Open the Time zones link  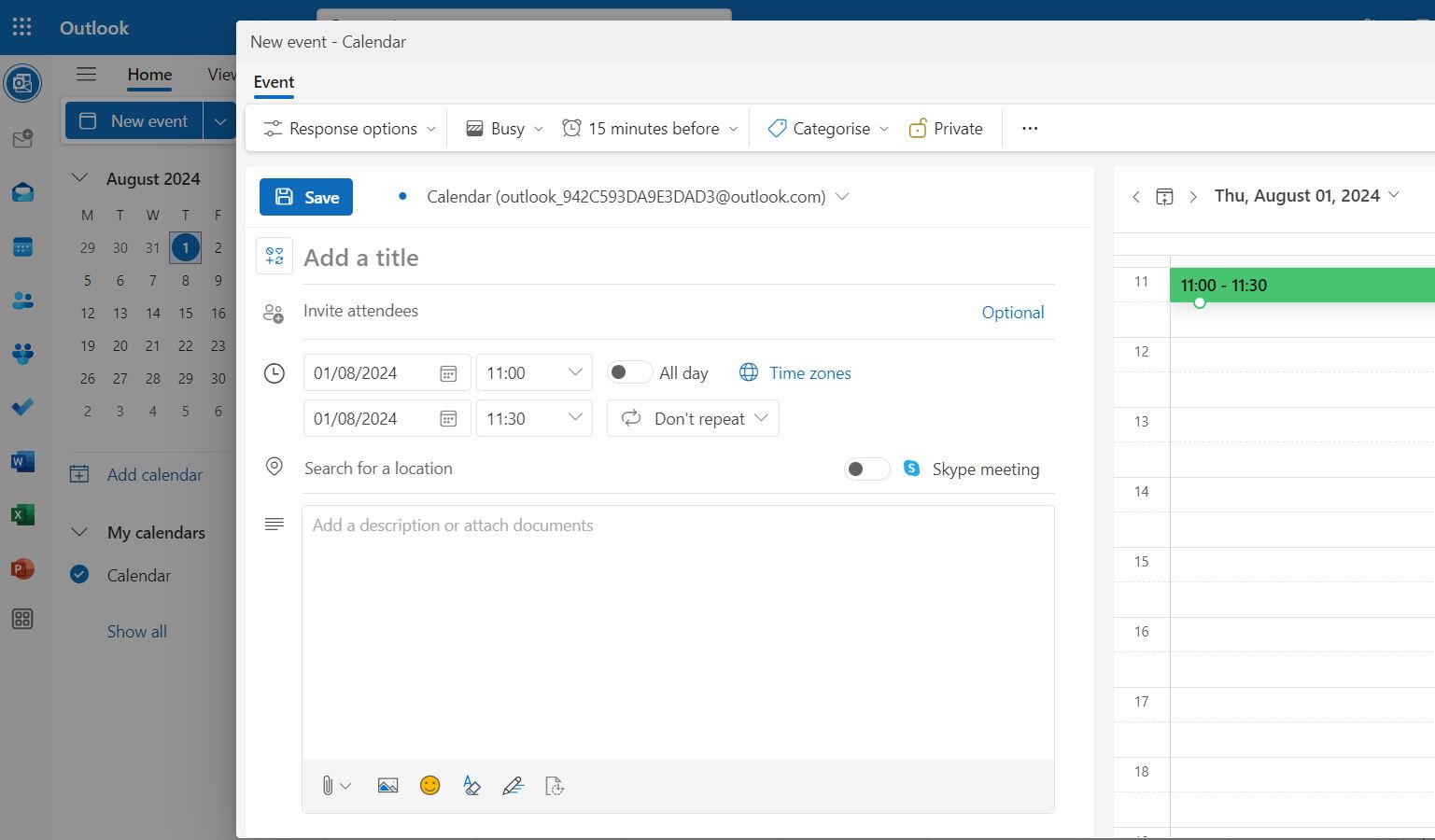coord(809,373)
